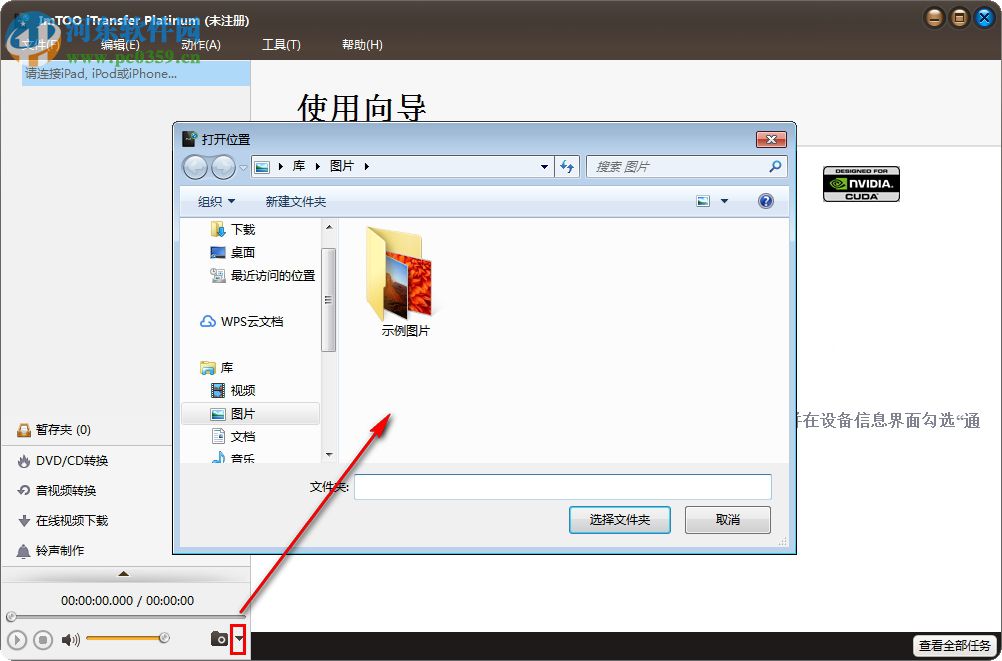This screenshot has height=661, width=1002.
Task: Click the 取消 button
Action: (x=727, y=519)
